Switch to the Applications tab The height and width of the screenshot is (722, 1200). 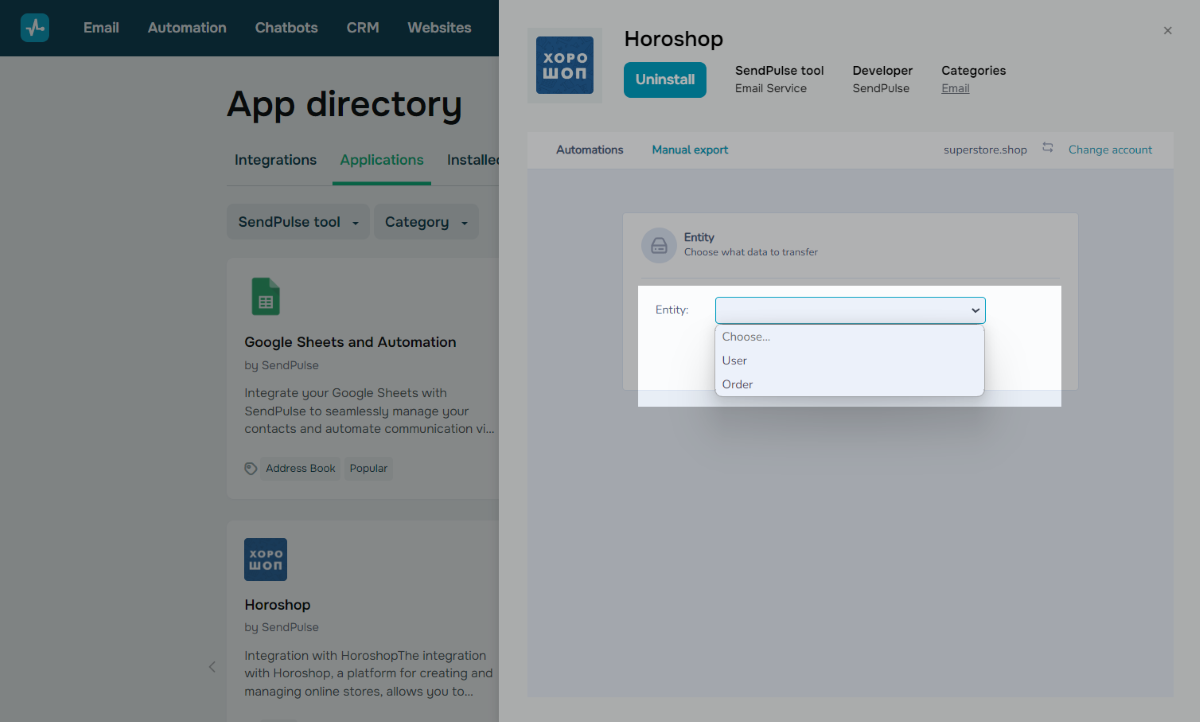click(382, 160)
